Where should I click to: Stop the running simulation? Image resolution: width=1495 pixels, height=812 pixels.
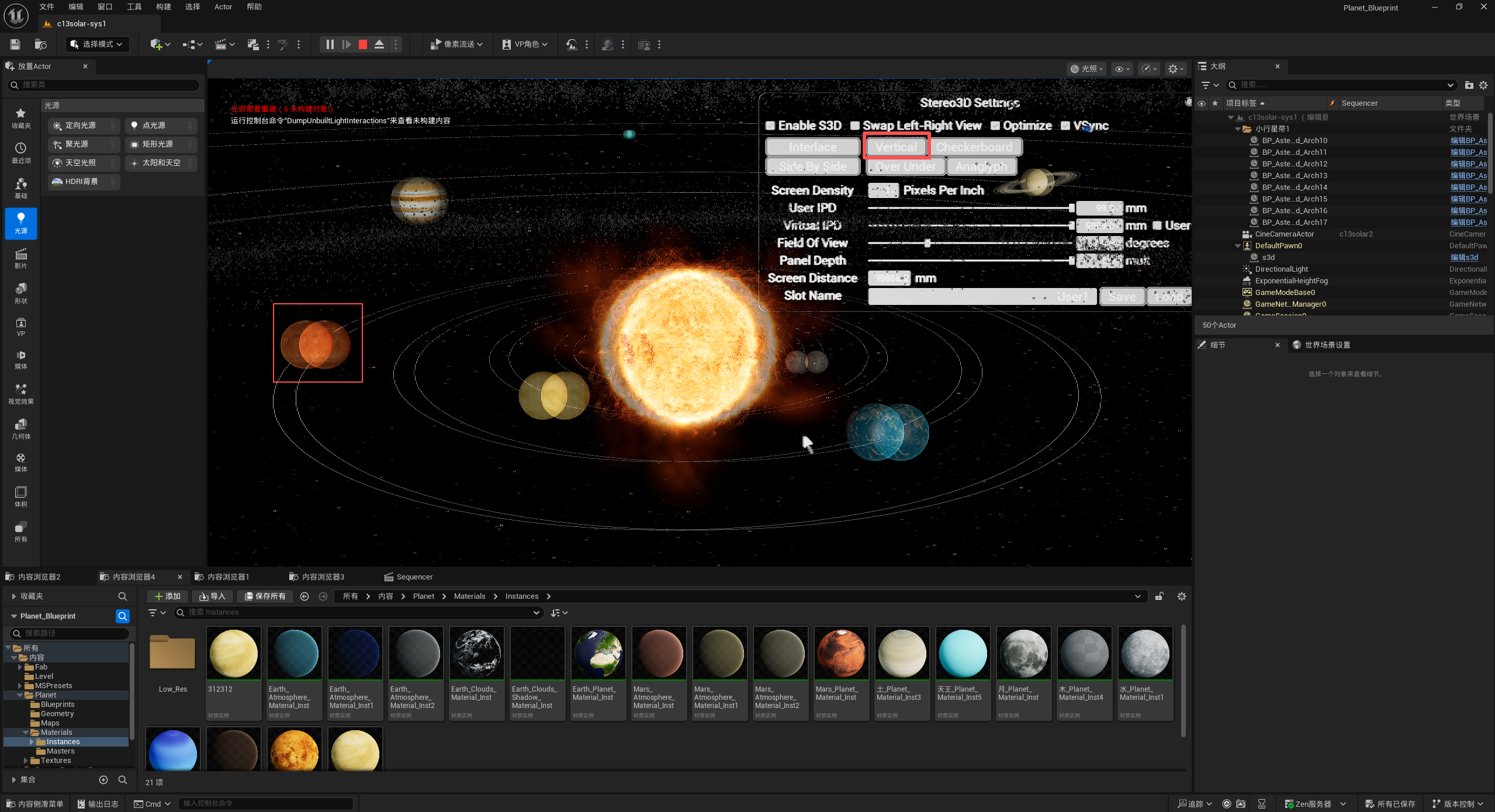pos(363,44)
